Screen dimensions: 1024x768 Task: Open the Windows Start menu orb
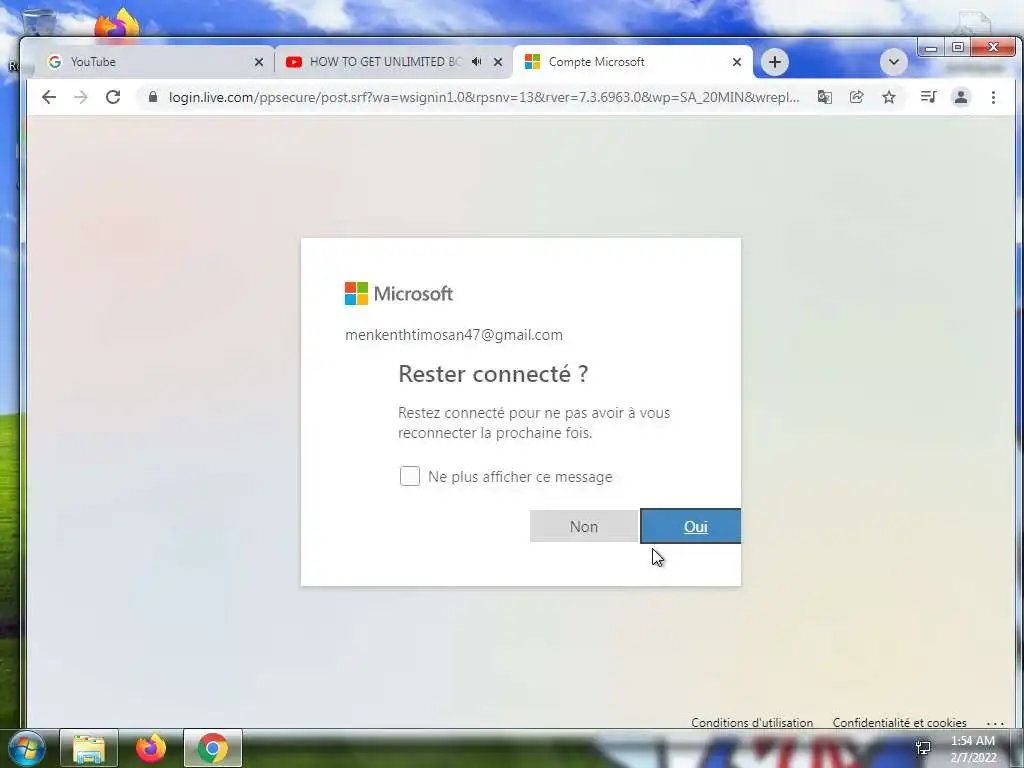click(26, 748)
